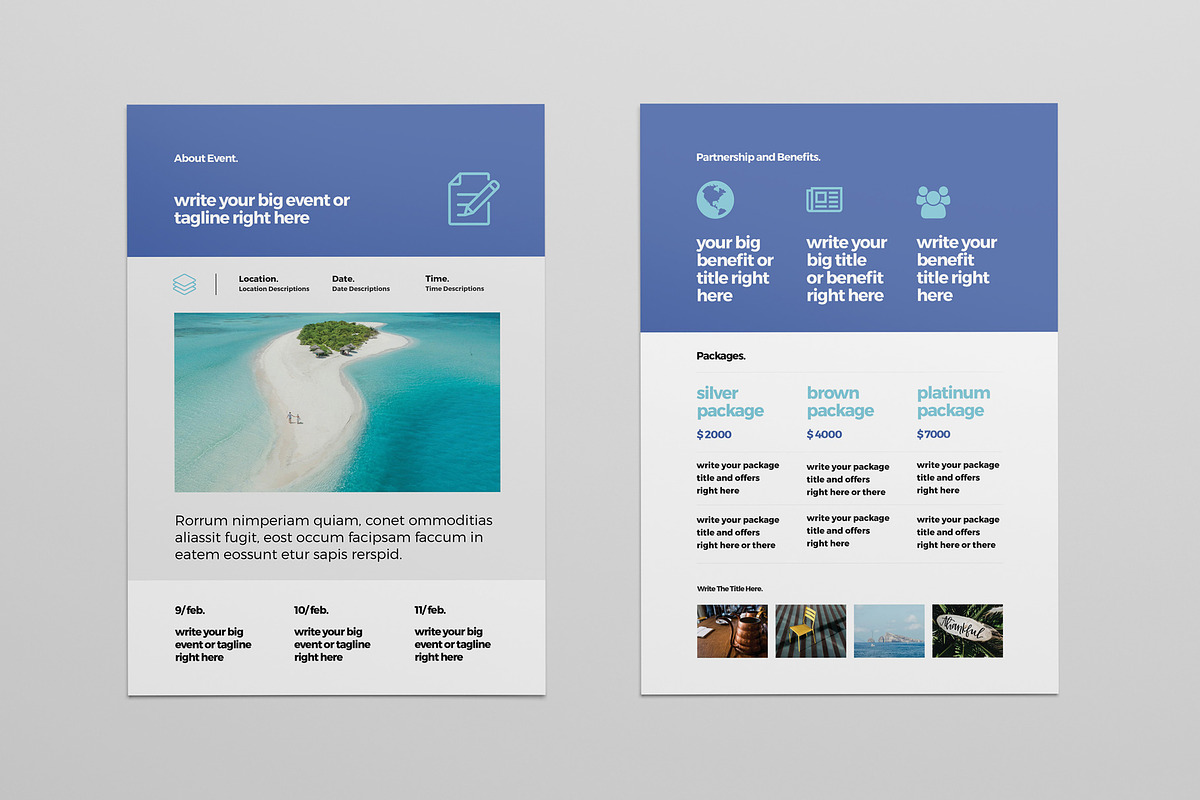This screenshot has height=800, width=1200.
Task: Click the stacked layers icon beside Location
Action: [184, 284]
